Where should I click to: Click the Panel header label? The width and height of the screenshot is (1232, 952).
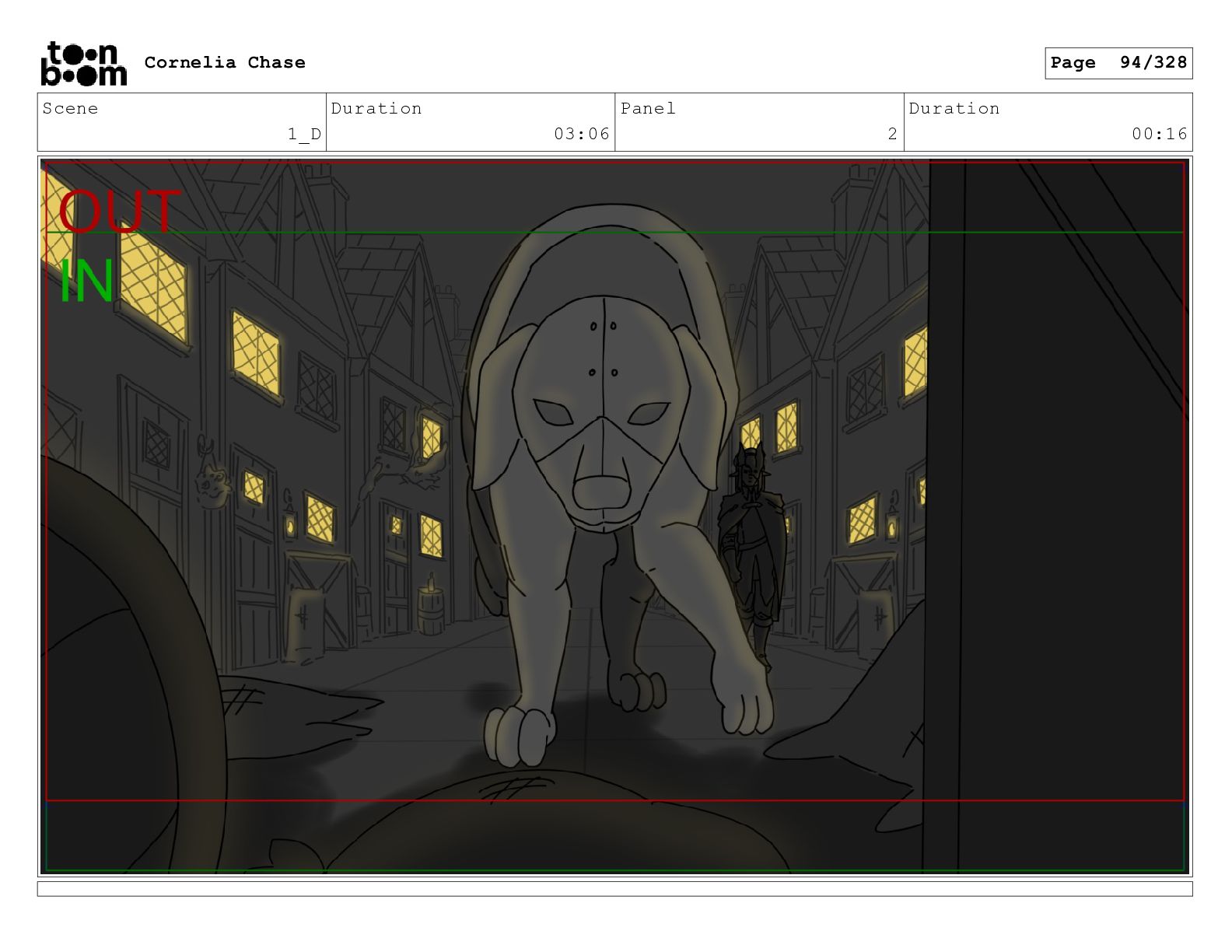point(648,109)
